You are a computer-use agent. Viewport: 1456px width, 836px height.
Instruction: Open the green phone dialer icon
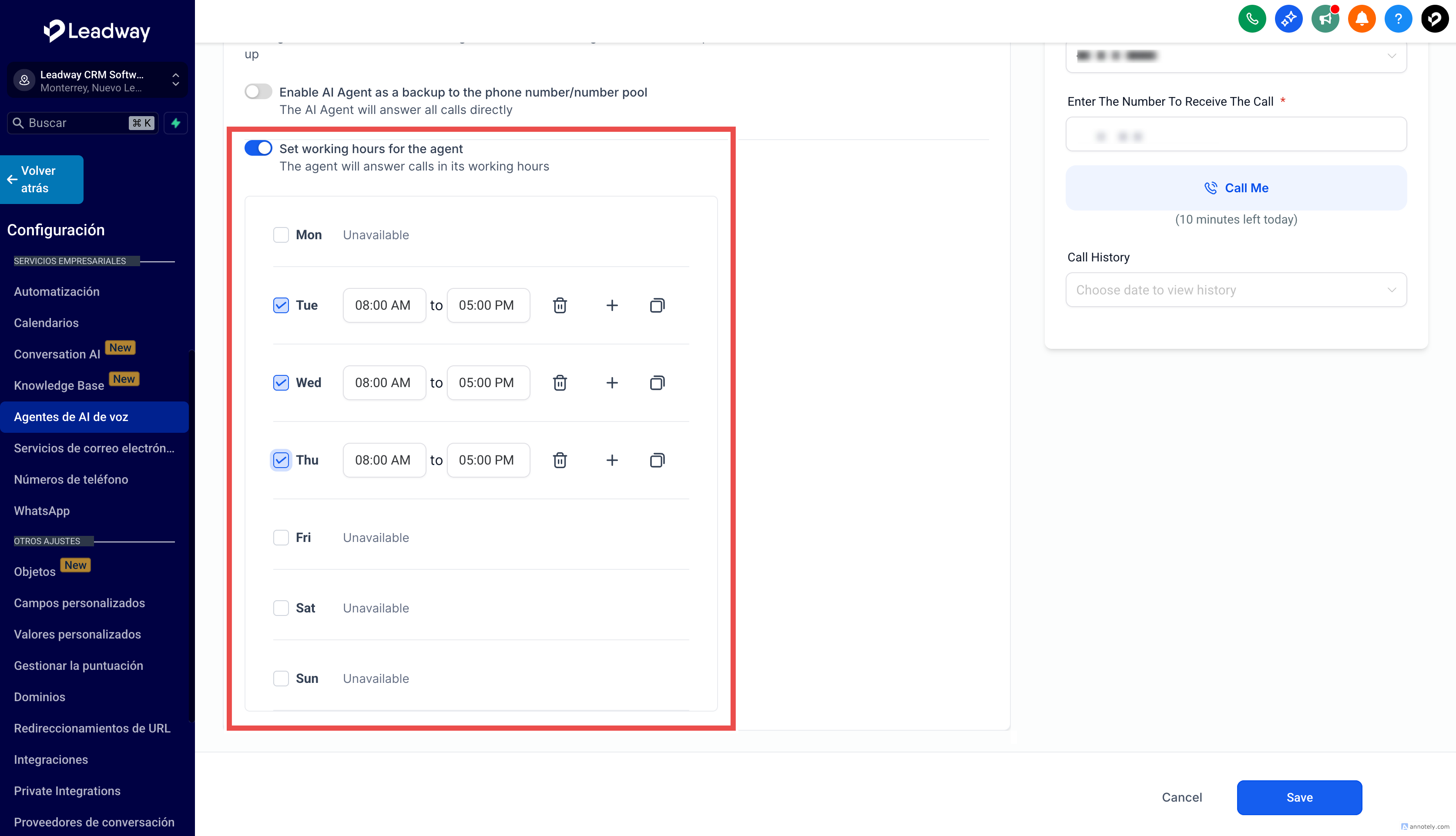click(x=1251, y=20)
